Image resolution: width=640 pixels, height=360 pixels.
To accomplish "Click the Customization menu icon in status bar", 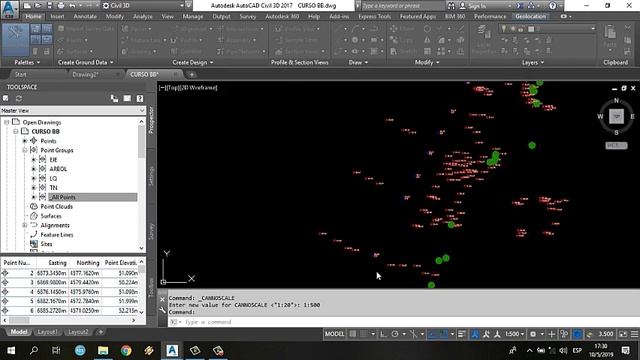I will click(x=634, y=334).
